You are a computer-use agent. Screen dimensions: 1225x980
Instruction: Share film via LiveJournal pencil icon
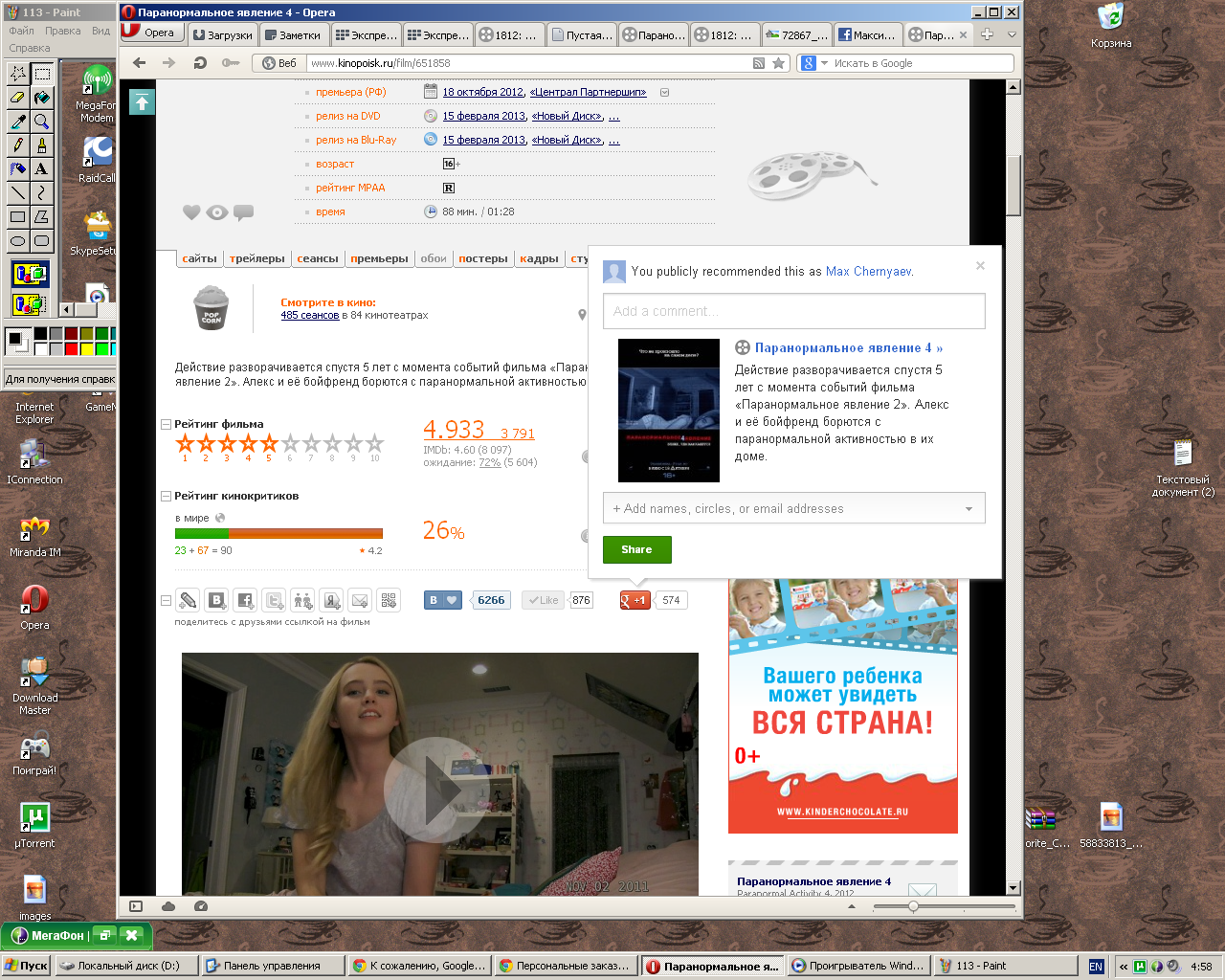coord(189,600)
